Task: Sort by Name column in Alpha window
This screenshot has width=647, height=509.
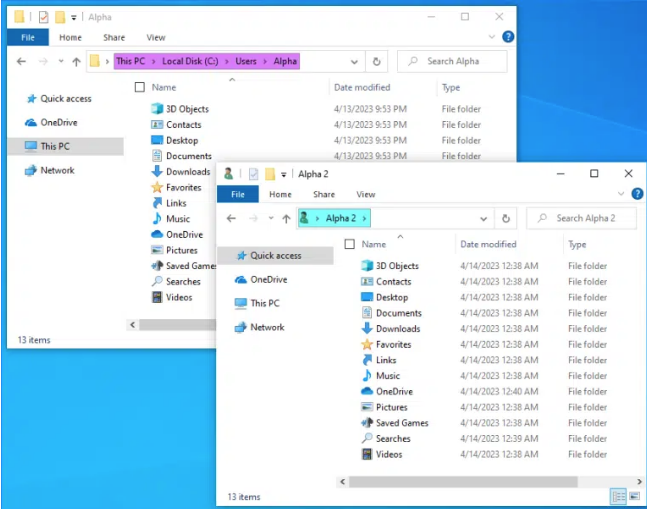Action: pos(164,87)
